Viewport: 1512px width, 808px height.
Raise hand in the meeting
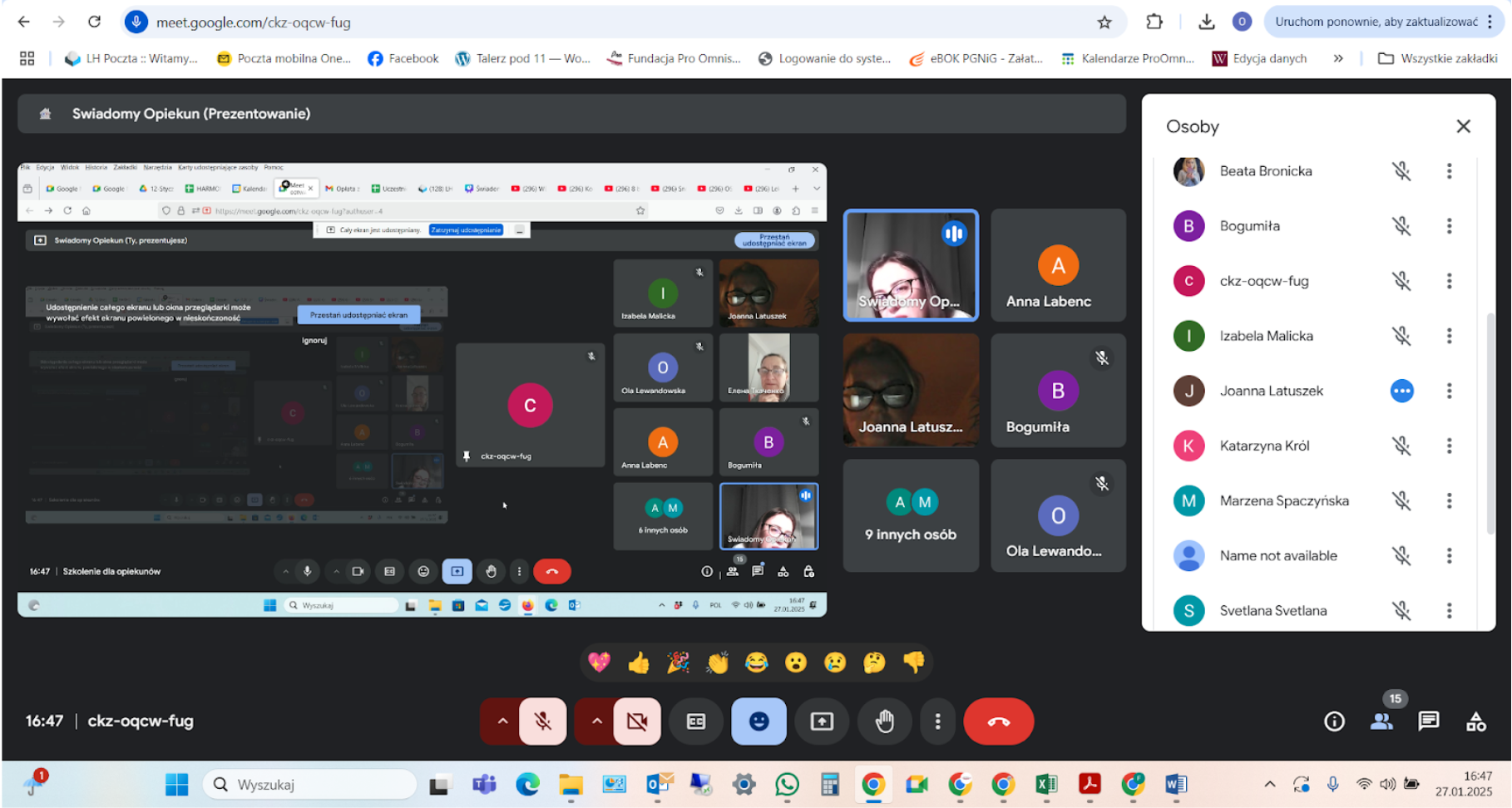coord(884,722)
